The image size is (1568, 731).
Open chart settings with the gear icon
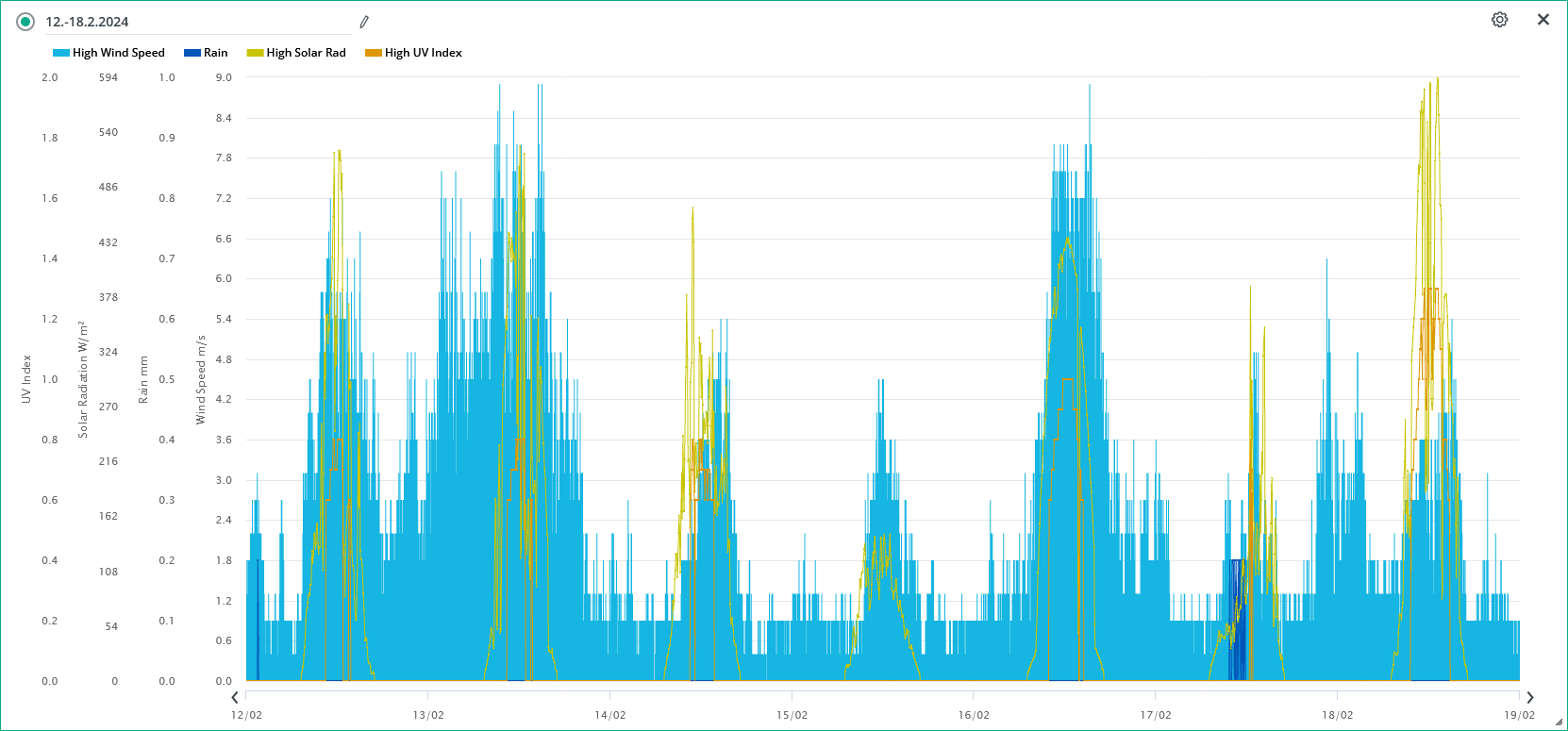pyautogui.click(x=1499, y=20)
